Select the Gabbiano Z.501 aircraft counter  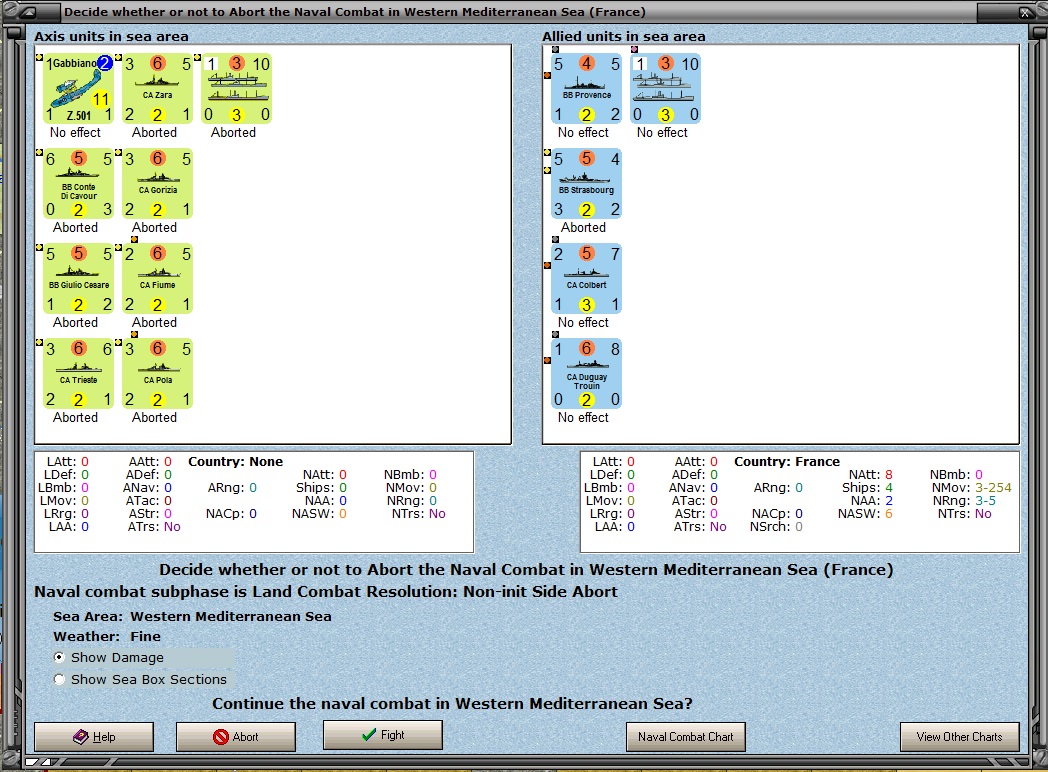[x=78, y=89]
